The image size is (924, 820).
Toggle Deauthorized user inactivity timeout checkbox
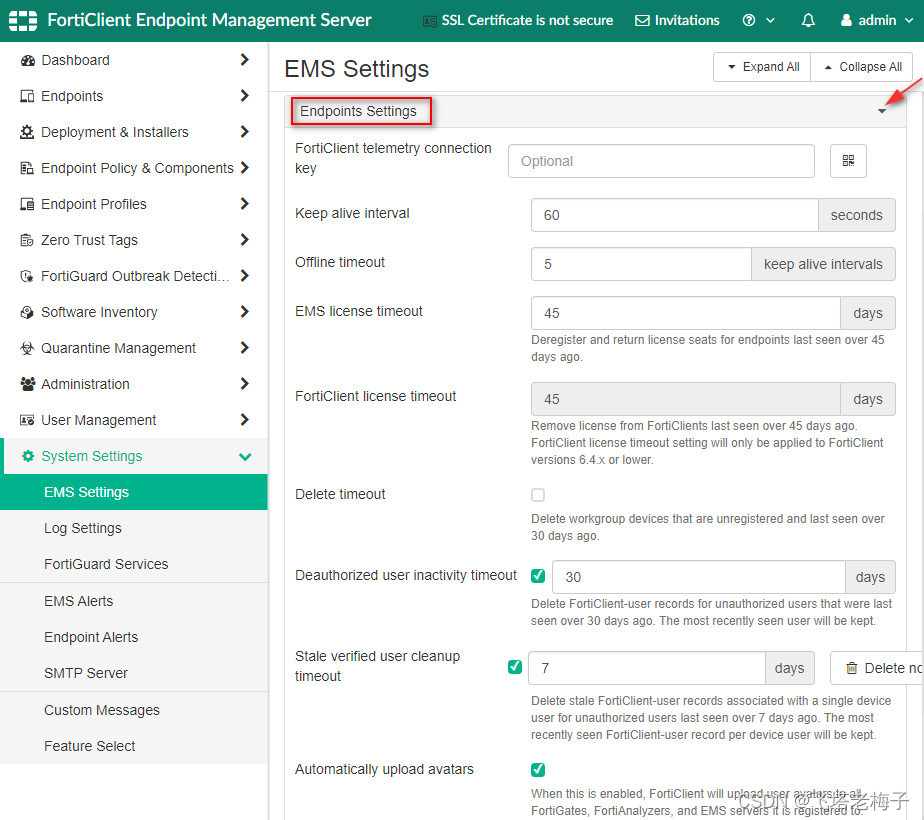pos(538,576)
